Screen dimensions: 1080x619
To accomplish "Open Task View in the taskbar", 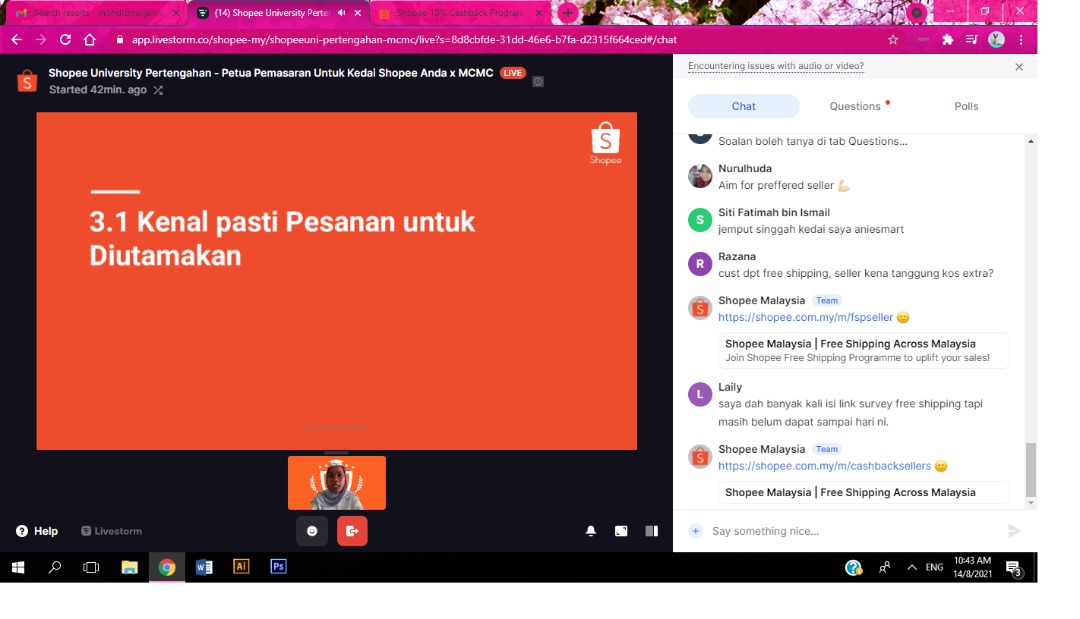I will [x=91, y=567].
